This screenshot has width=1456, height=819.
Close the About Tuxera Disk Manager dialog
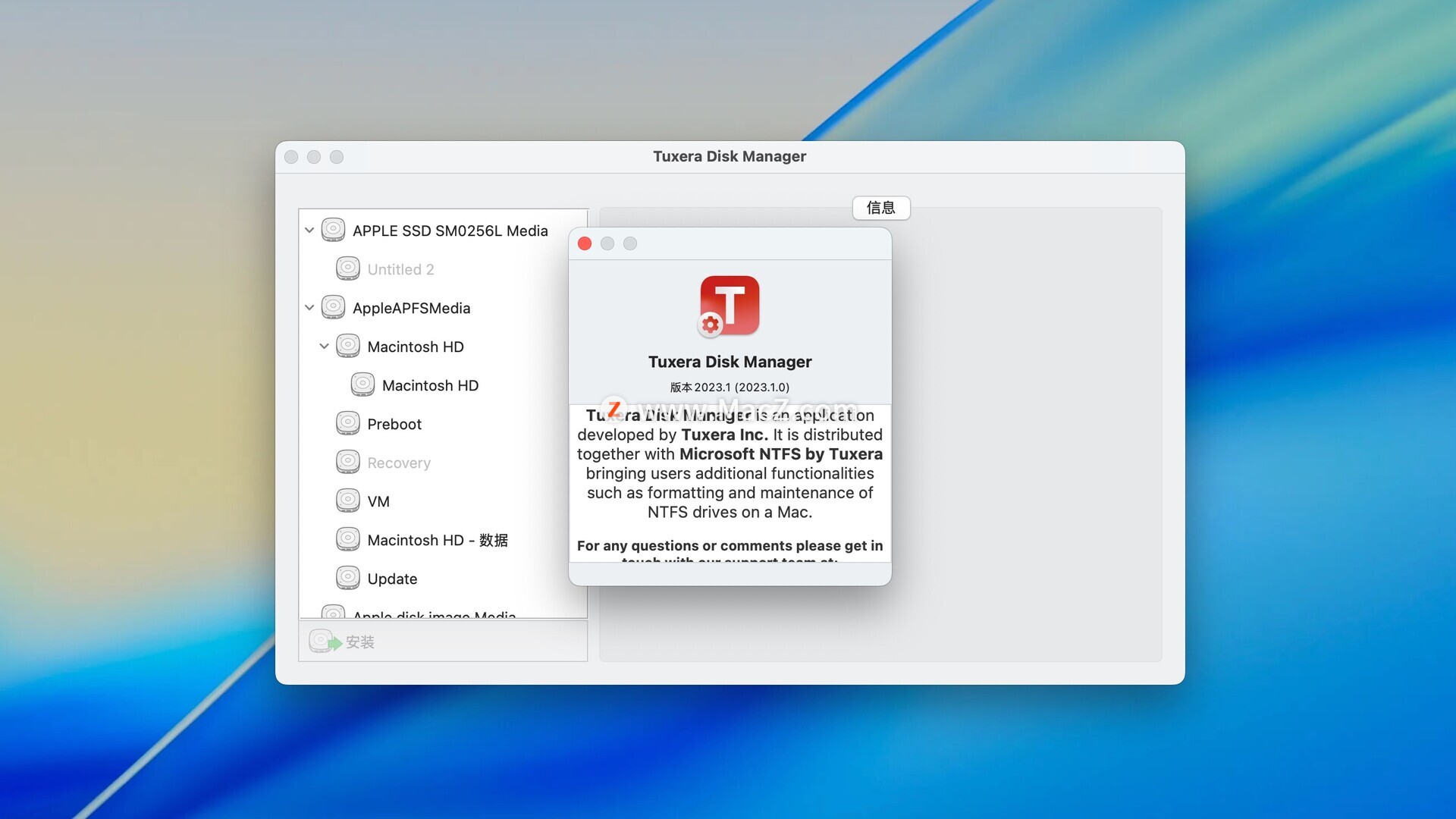585,243
